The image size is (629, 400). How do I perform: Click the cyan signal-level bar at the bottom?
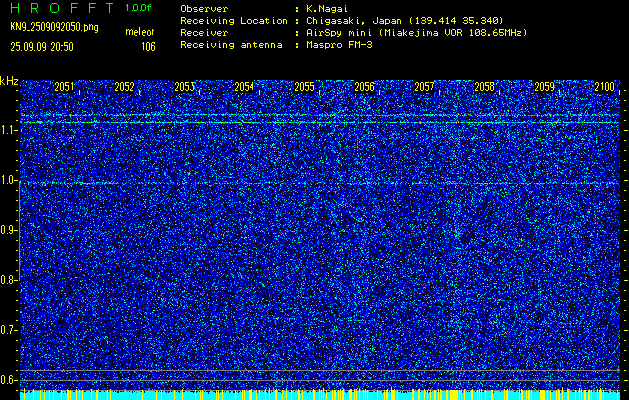pos(320,395)
